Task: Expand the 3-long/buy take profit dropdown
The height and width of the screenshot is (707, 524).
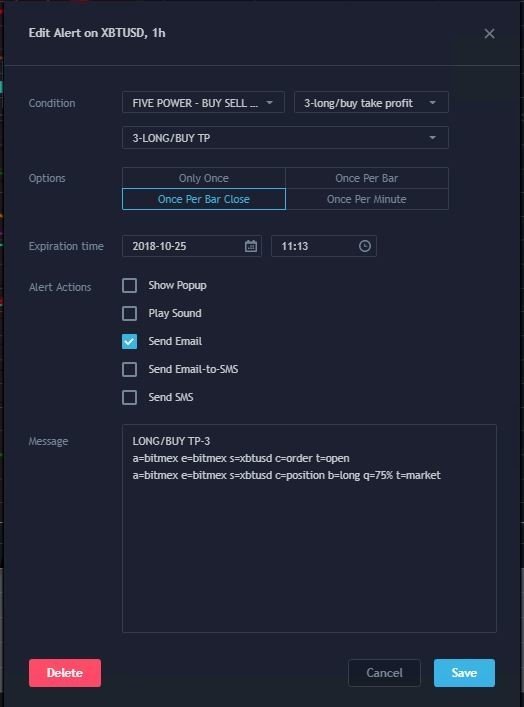Action: pos(371,103)
